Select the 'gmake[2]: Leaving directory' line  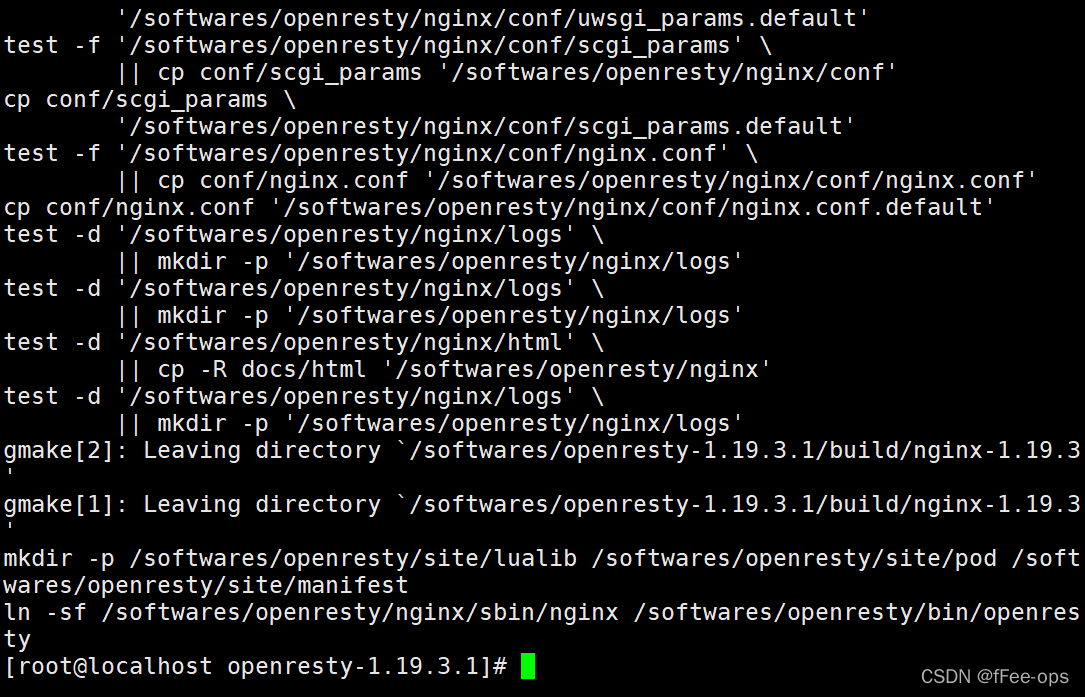(542, 451)
